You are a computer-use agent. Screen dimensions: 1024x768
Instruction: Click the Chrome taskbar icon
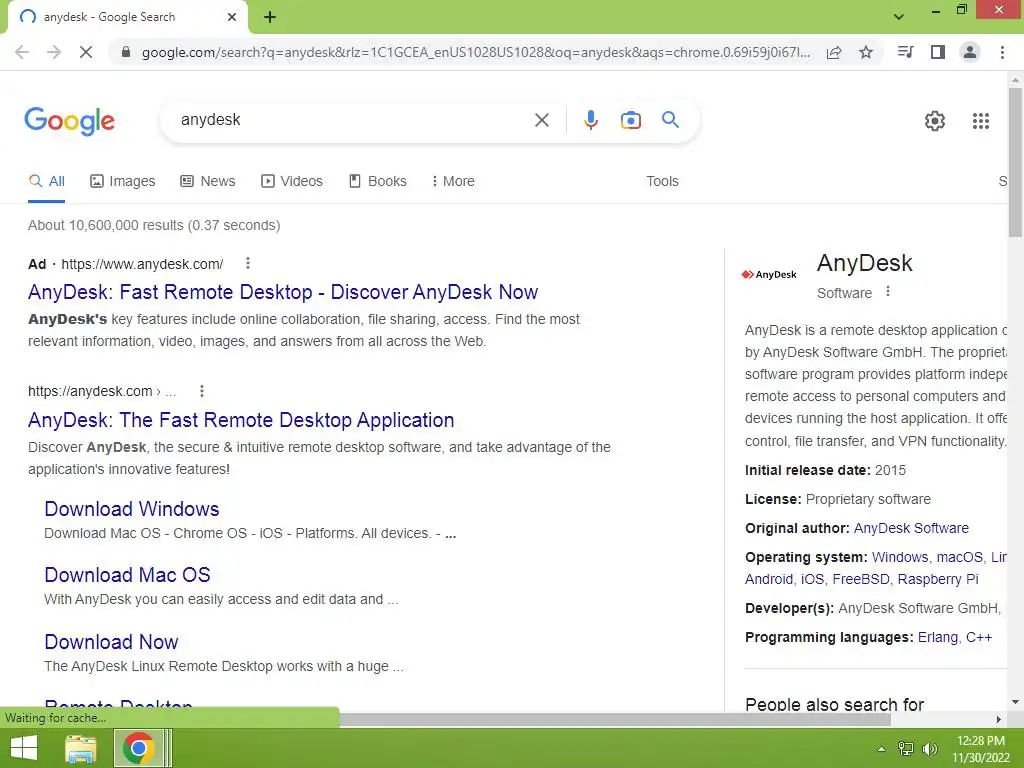[x=138, y=748]
